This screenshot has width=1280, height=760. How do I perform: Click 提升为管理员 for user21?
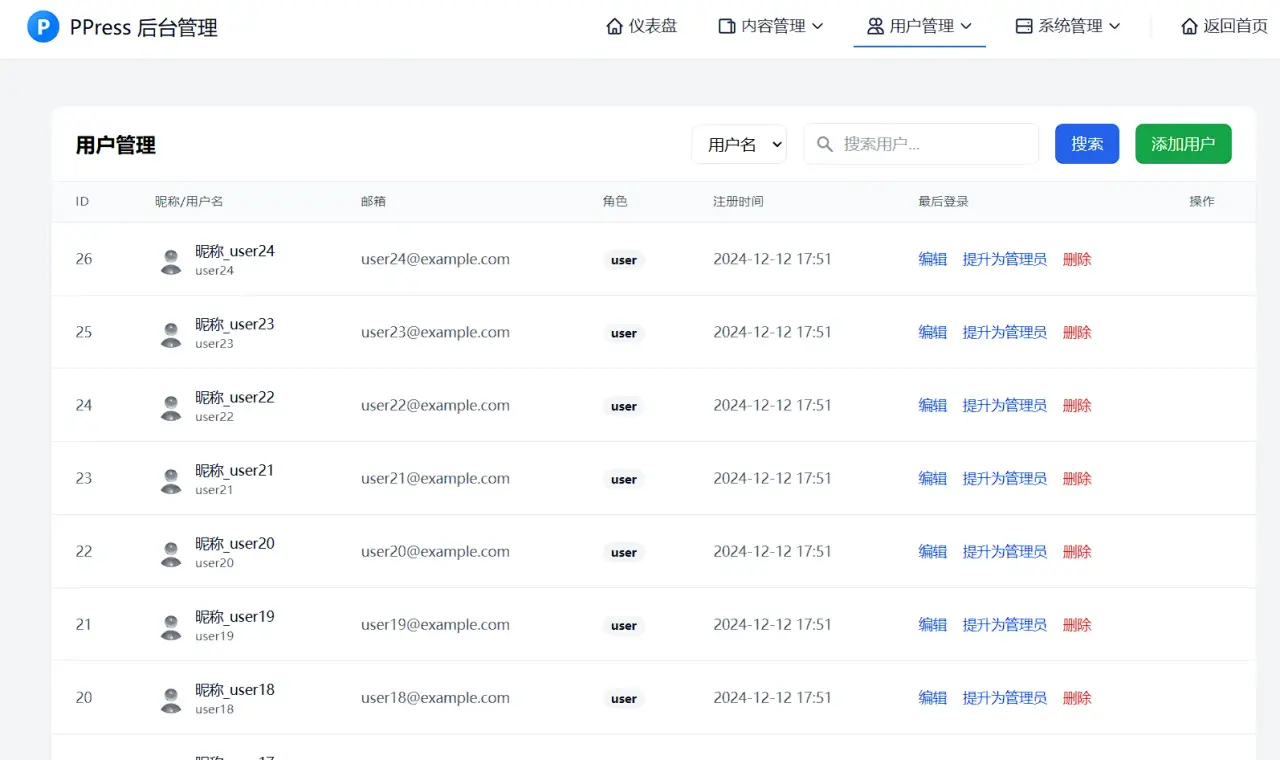[1004, 478]
